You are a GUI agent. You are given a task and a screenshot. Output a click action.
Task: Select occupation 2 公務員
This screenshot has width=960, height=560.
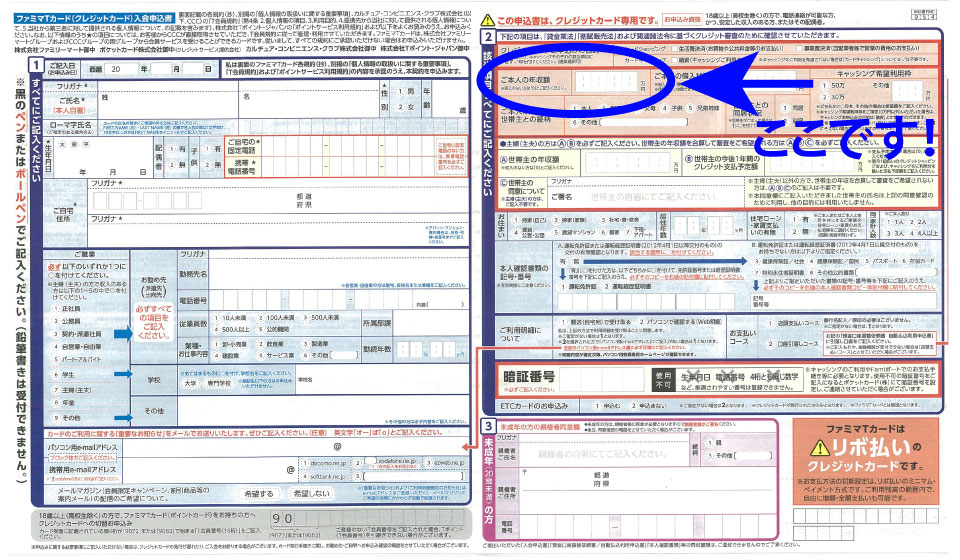click(x=67, y=321)
